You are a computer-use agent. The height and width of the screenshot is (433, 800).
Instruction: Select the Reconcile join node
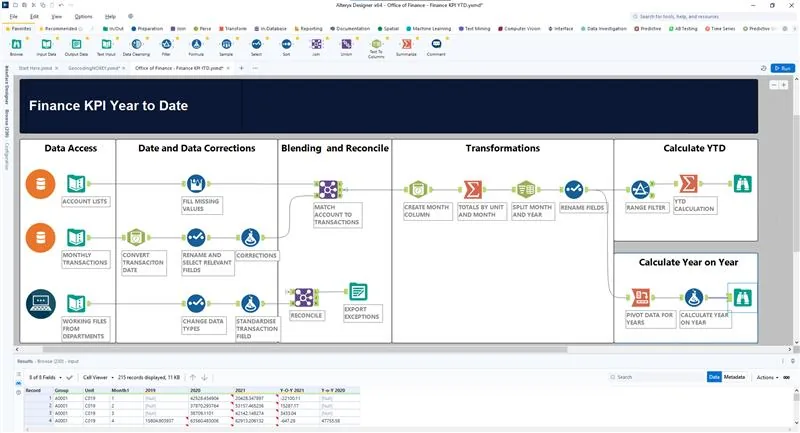pyautogui.click(x=304, y=297)
